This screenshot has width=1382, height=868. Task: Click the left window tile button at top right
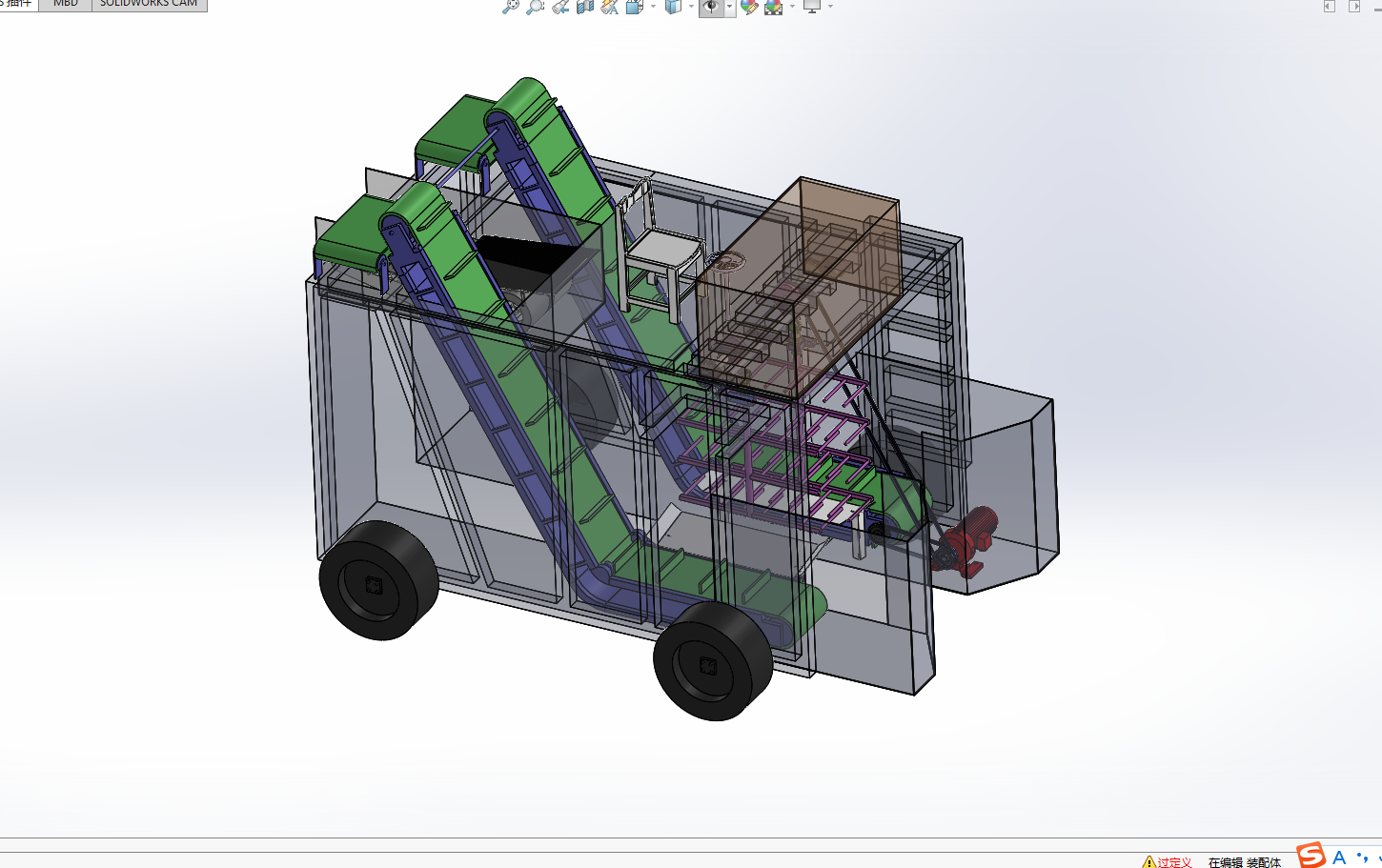tap(1330, 7)
